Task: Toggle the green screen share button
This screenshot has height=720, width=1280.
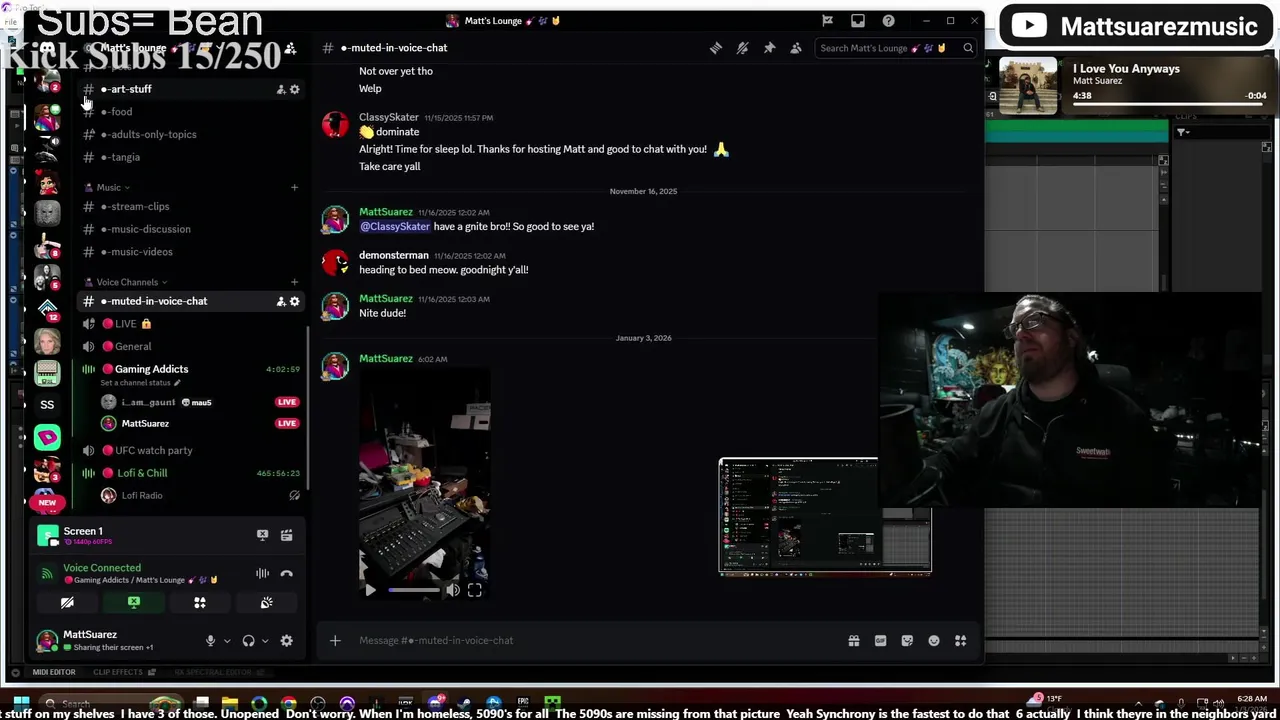Action: pos(133,602)
